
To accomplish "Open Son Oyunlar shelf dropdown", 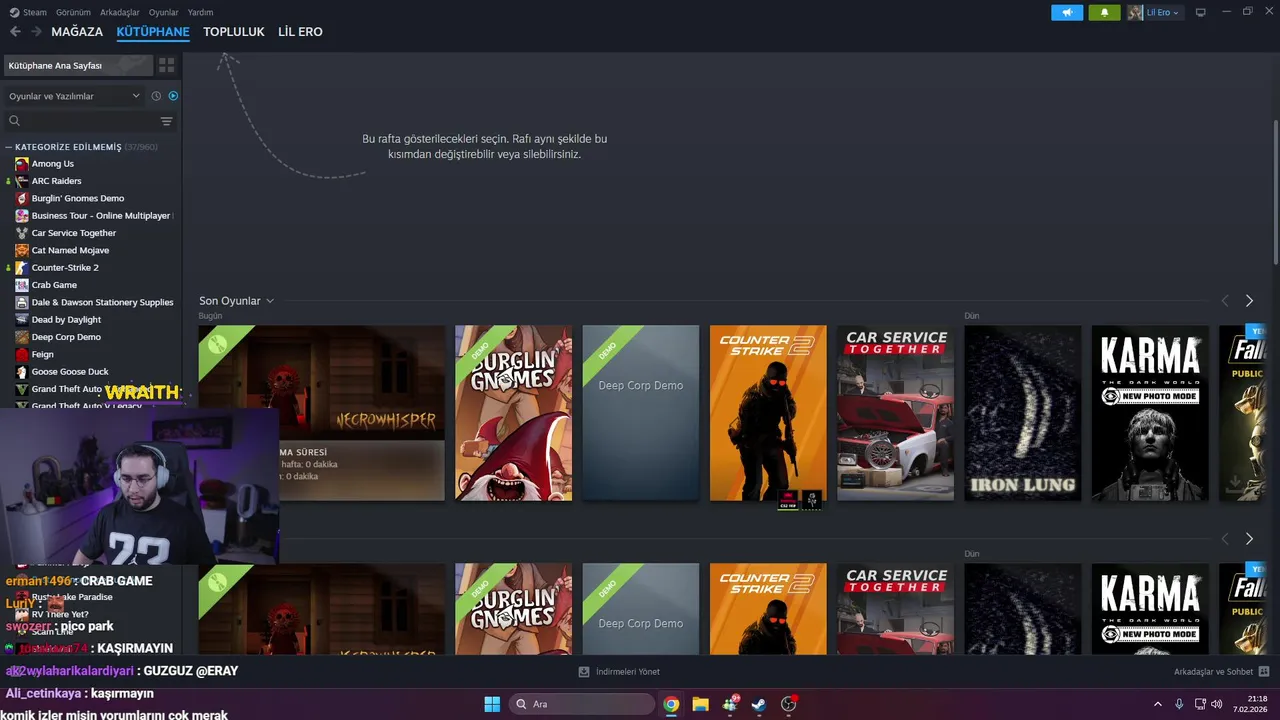I will click(270, 301).
